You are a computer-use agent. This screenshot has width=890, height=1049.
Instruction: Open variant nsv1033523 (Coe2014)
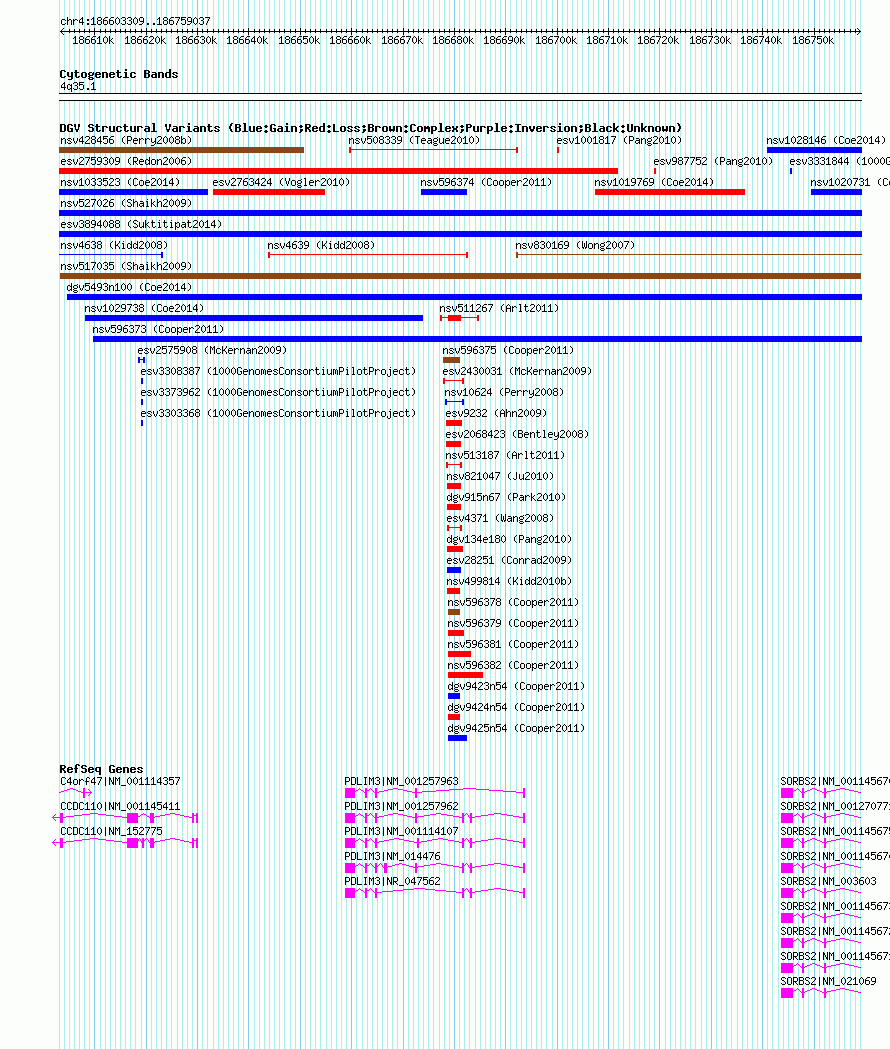120,182
